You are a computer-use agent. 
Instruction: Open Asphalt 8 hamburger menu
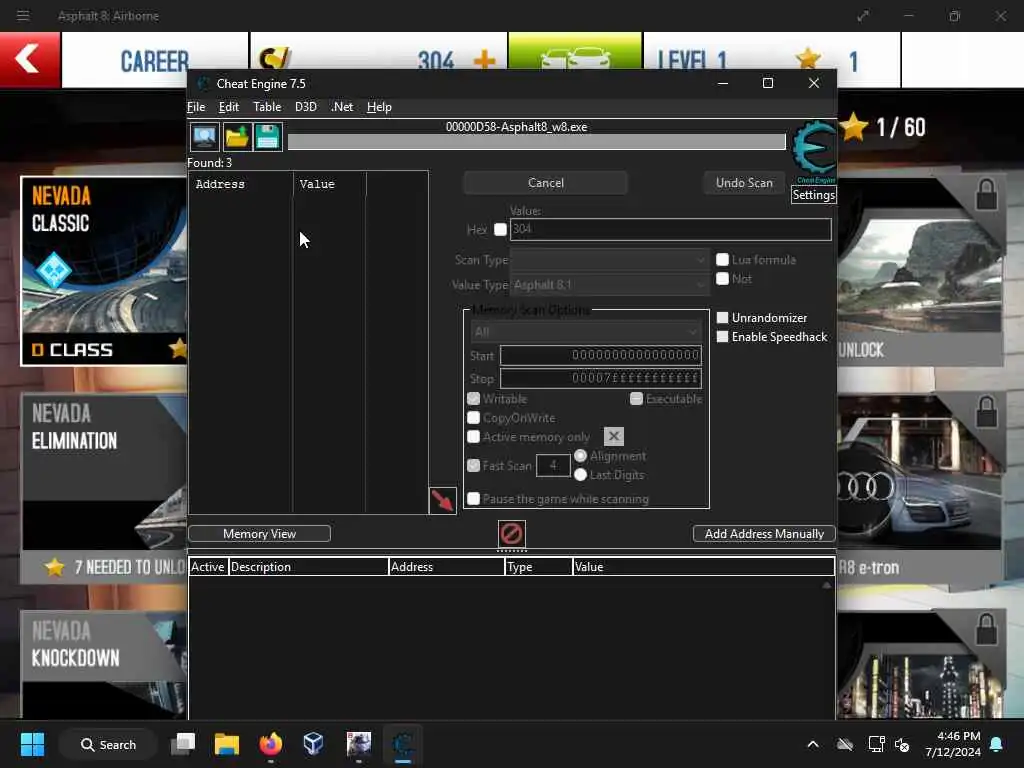(23, 16)
